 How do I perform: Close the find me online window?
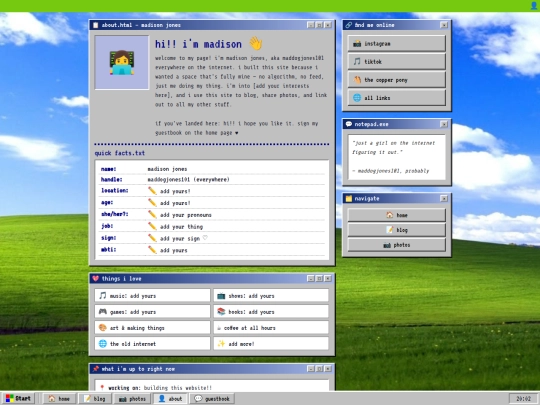tap(444, 25)
